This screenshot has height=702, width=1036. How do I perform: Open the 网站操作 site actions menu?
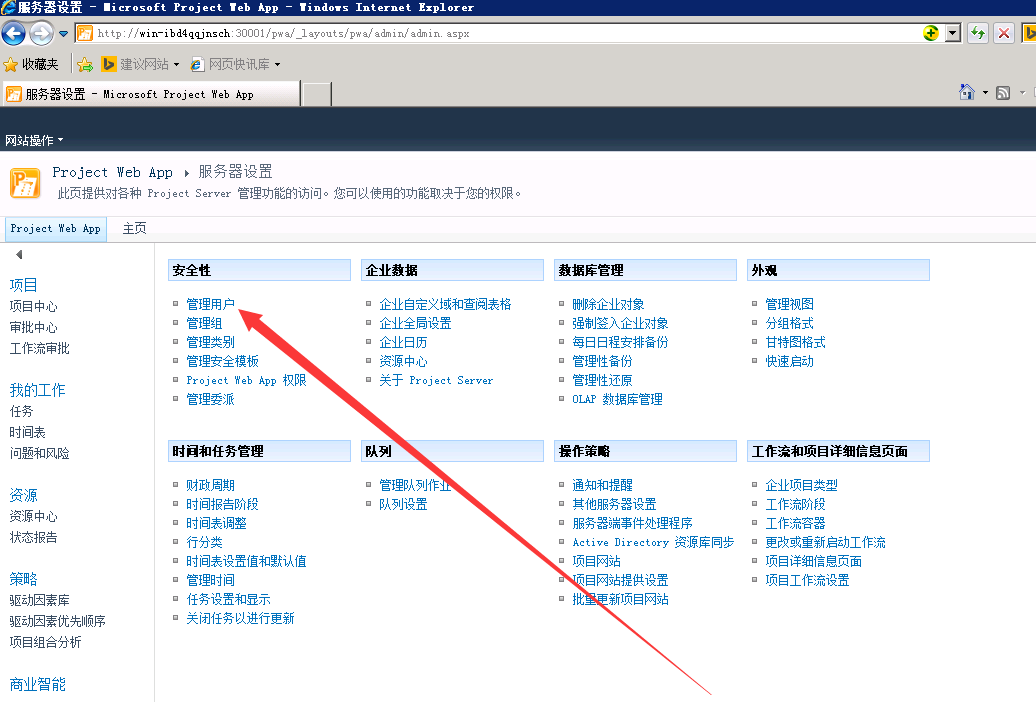34,140
